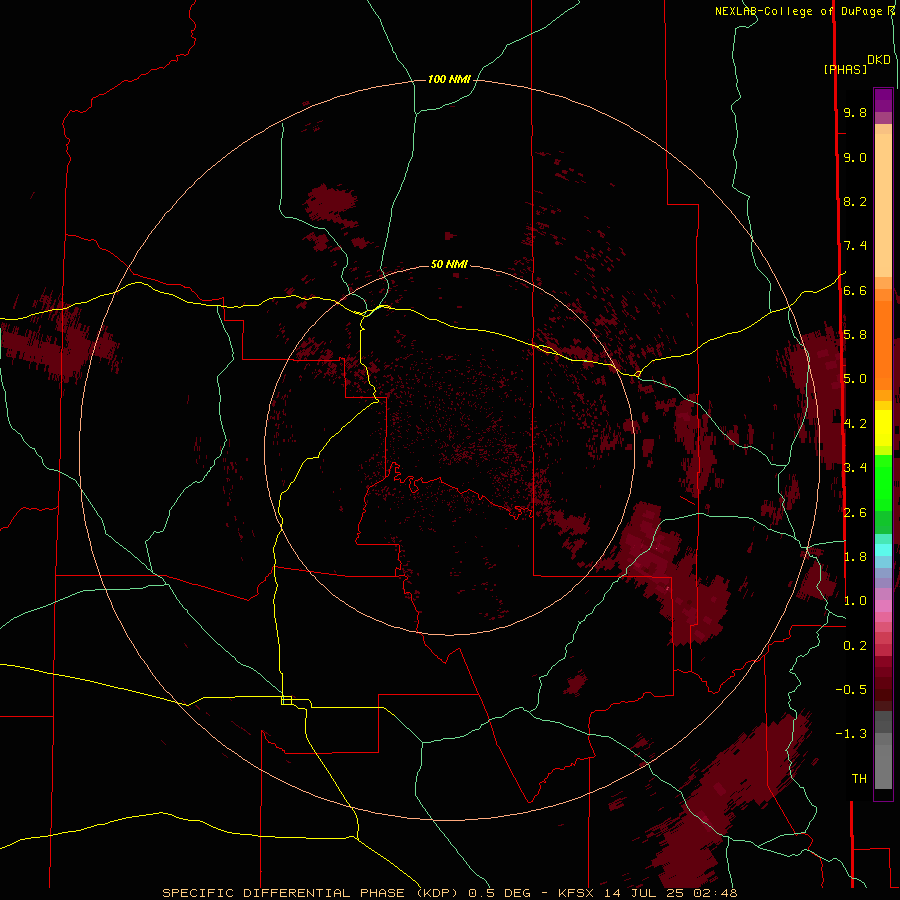Click the KFSX 14 JUL 25 02:48 timestamp
Image resolution: width=900 pixels, height=900 pixels.
647,893
